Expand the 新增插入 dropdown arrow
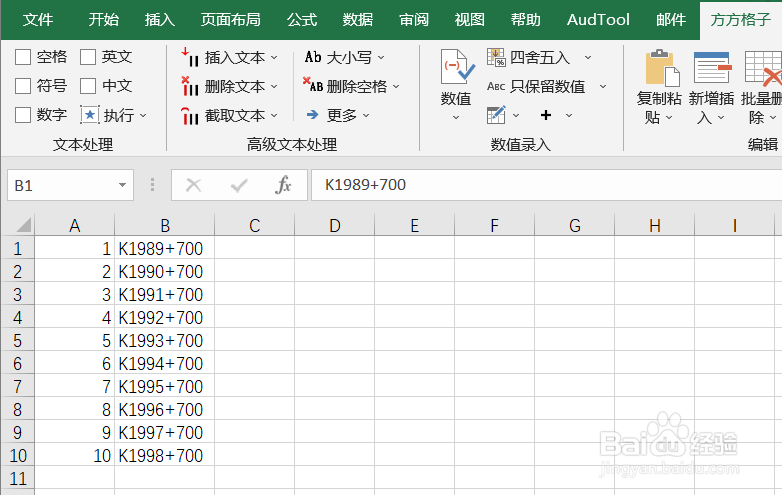782x495 pixels. click(721, 118)
